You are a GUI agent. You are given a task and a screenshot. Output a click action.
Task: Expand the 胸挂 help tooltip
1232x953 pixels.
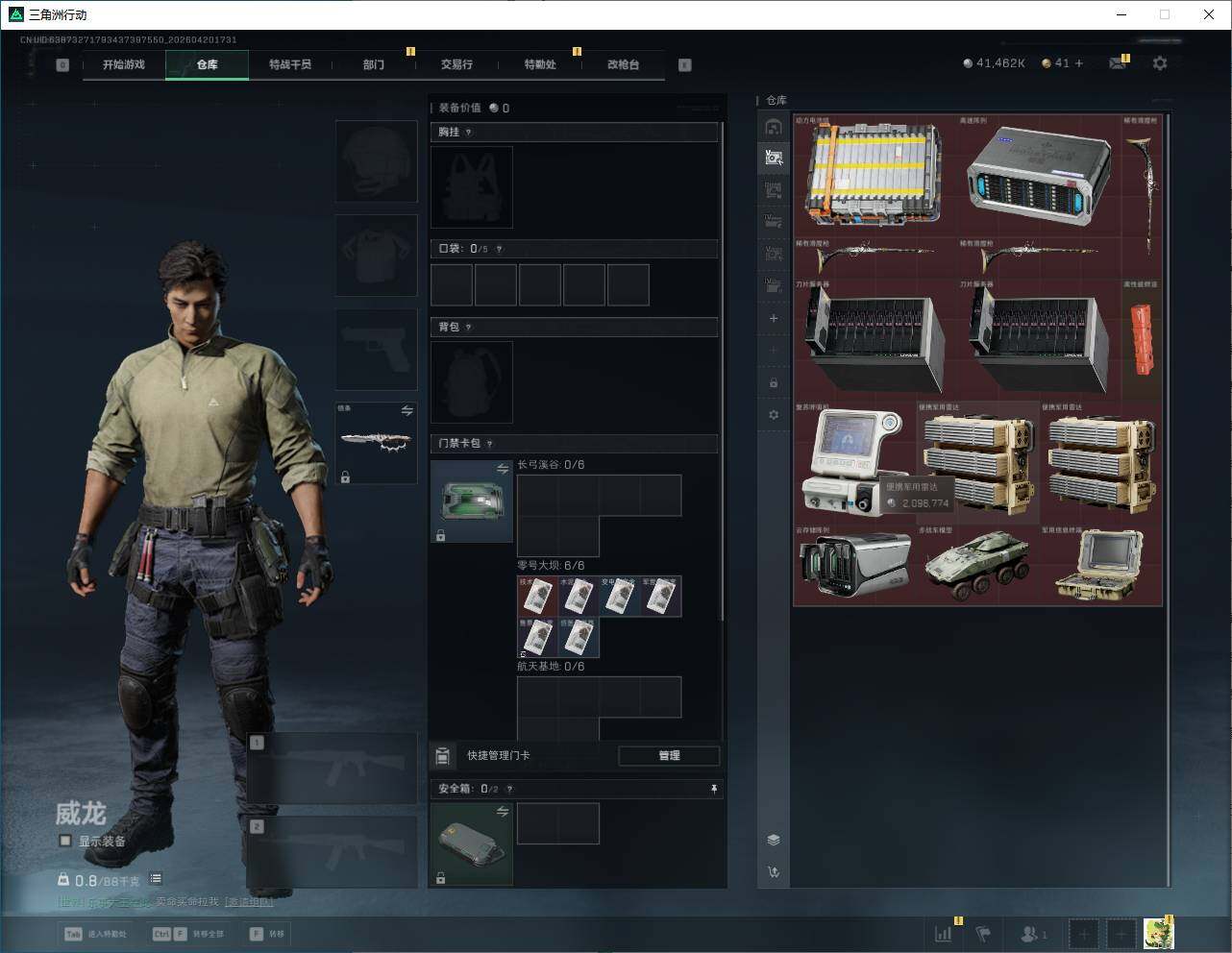[469, 133]
